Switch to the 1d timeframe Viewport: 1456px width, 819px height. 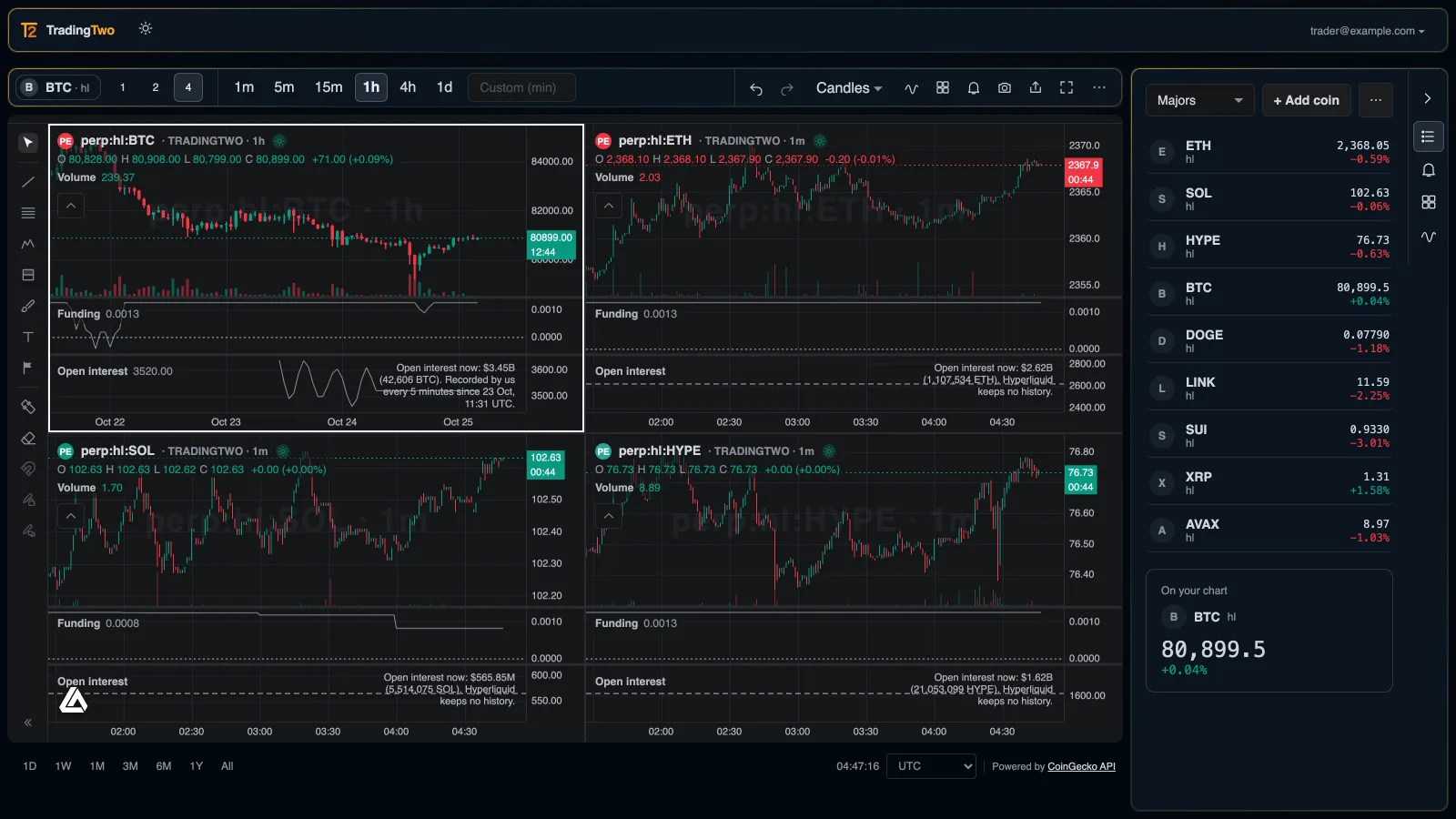tap(444, 87)
